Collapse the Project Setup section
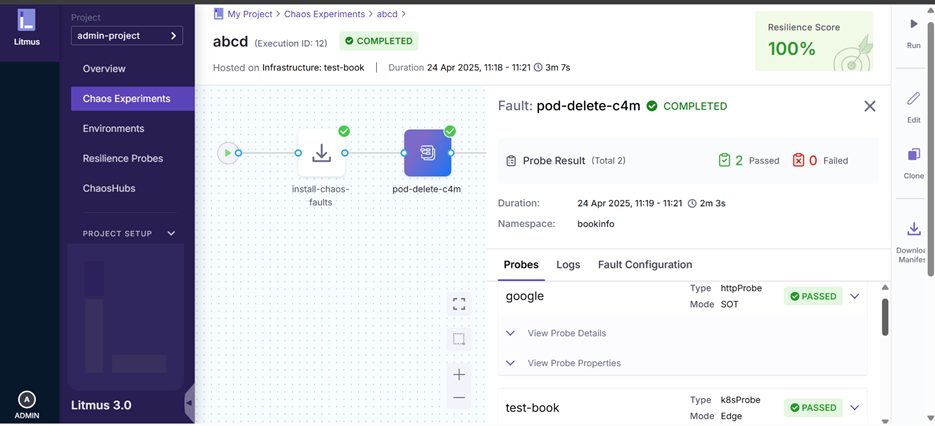The image size is (935, 426). click(171, 234)
